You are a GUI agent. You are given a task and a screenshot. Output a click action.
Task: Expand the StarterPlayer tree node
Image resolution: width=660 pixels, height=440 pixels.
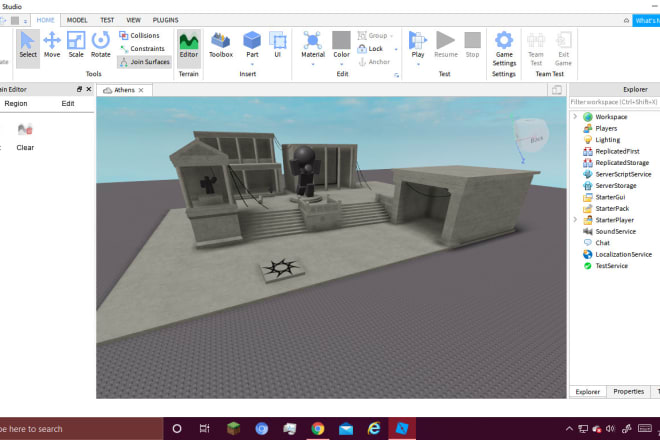pyautogui.click(x=575, y=220)
